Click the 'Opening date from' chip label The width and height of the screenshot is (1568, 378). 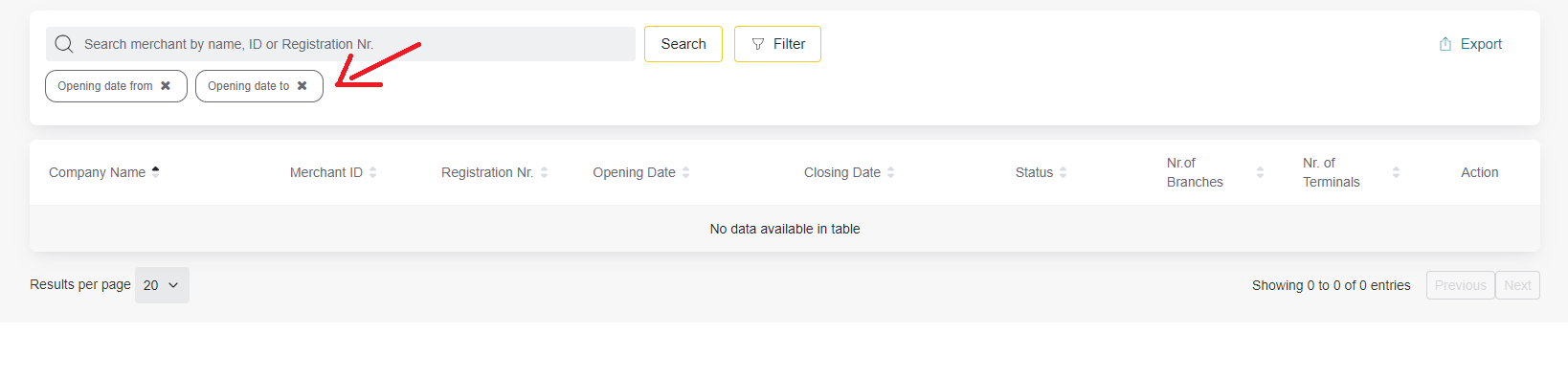pos(105,86)
